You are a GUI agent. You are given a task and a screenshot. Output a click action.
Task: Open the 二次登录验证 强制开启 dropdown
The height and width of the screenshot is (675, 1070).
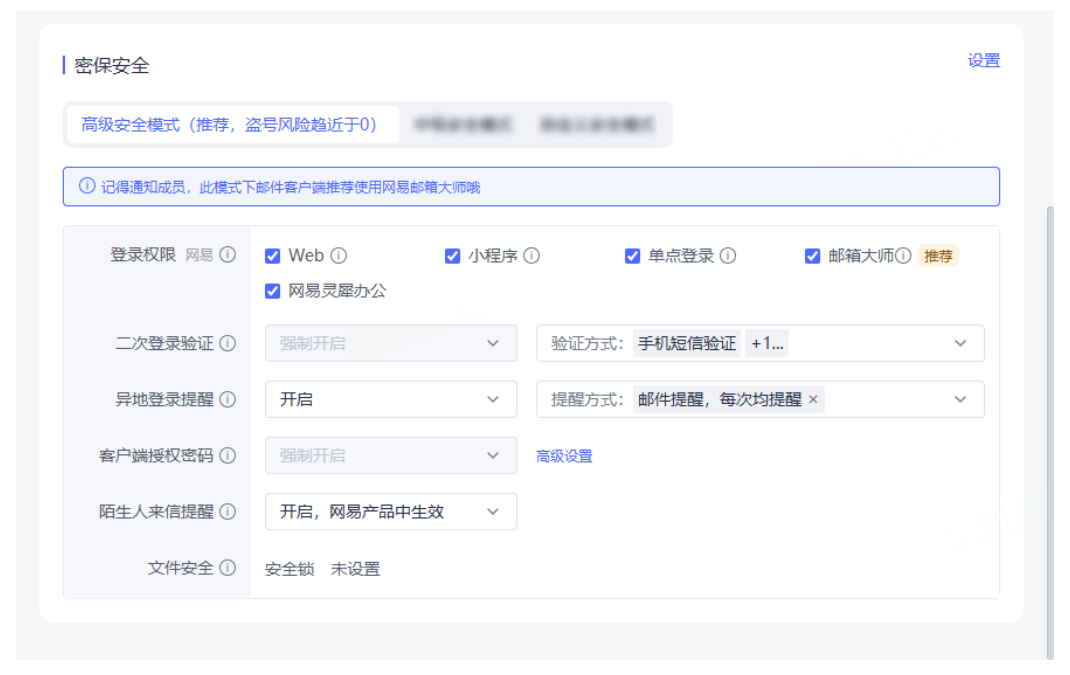pos(390,343)
